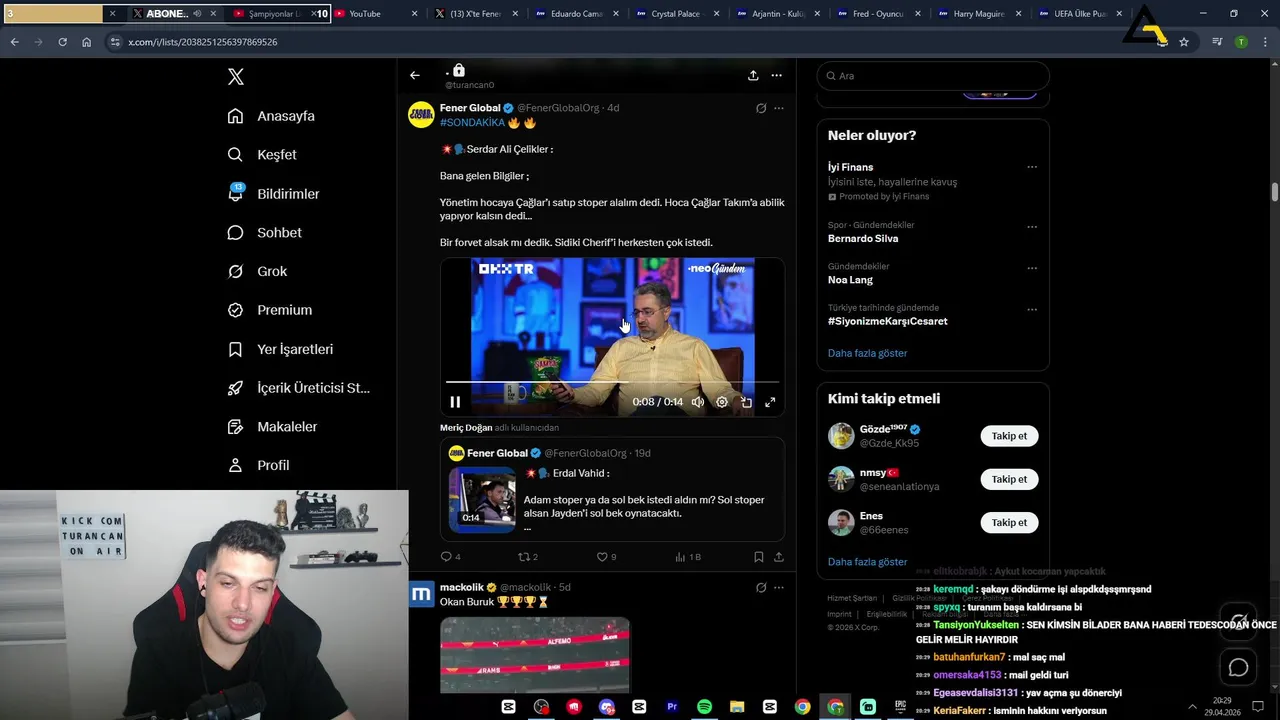
Task: Open Sohbet messages
Action: 264,233
